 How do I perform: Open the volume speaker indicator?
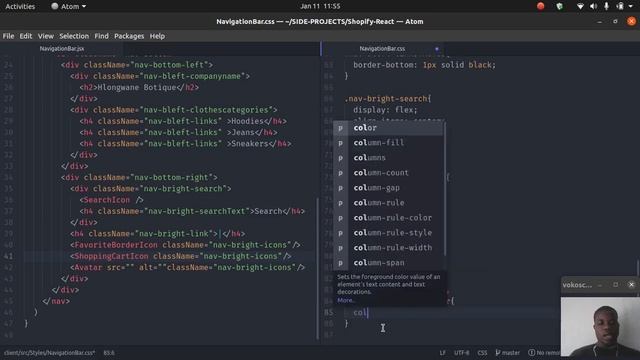coord(593,6)
